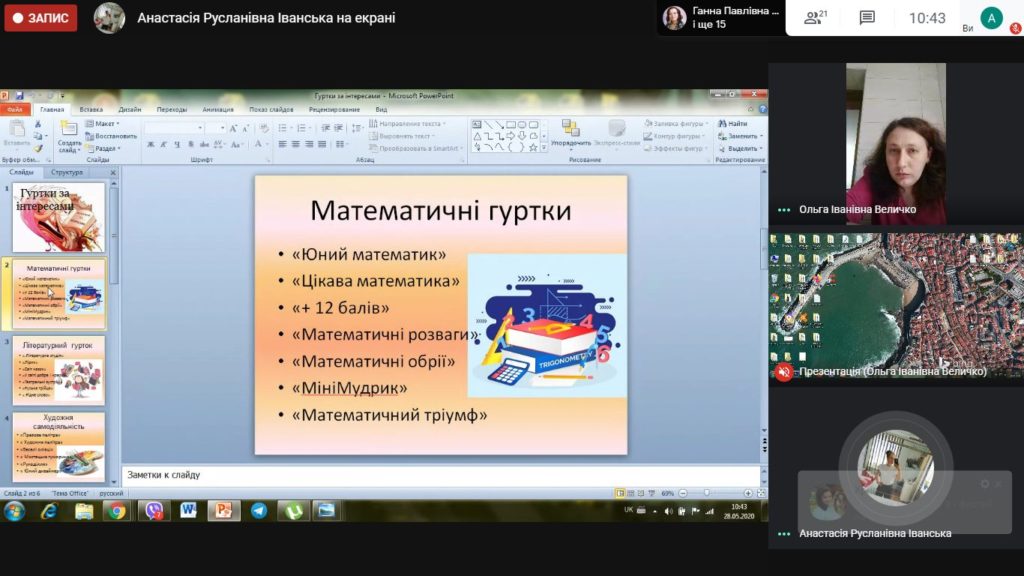The width and height of the screenshot is (1024, 576).
Task: Expand the Макет layout dropdown
Action: [x=103, y=123]
